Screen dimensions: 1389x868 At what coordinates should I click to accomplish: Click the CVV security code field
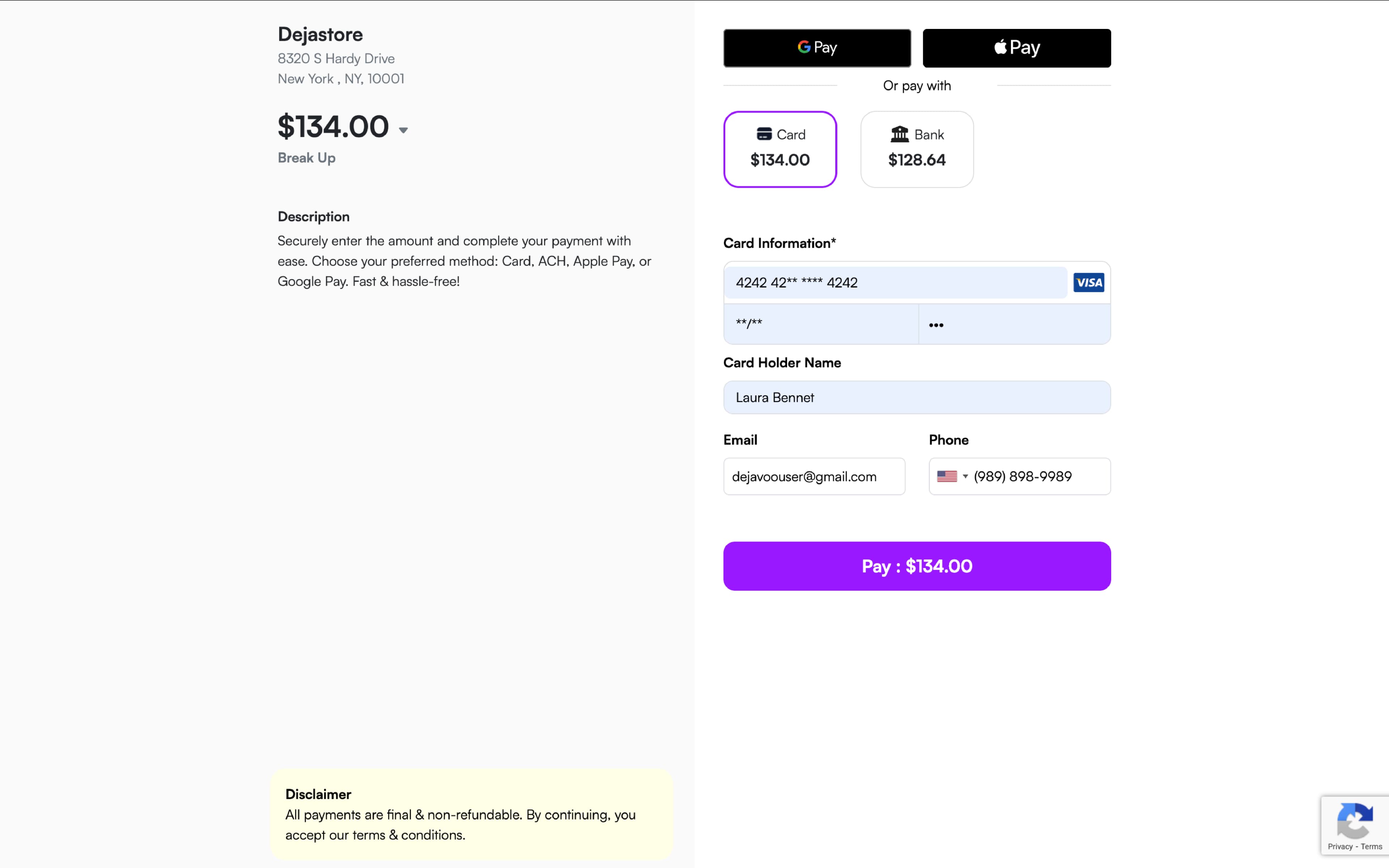pyautogui.click(x=1014, y=324)
